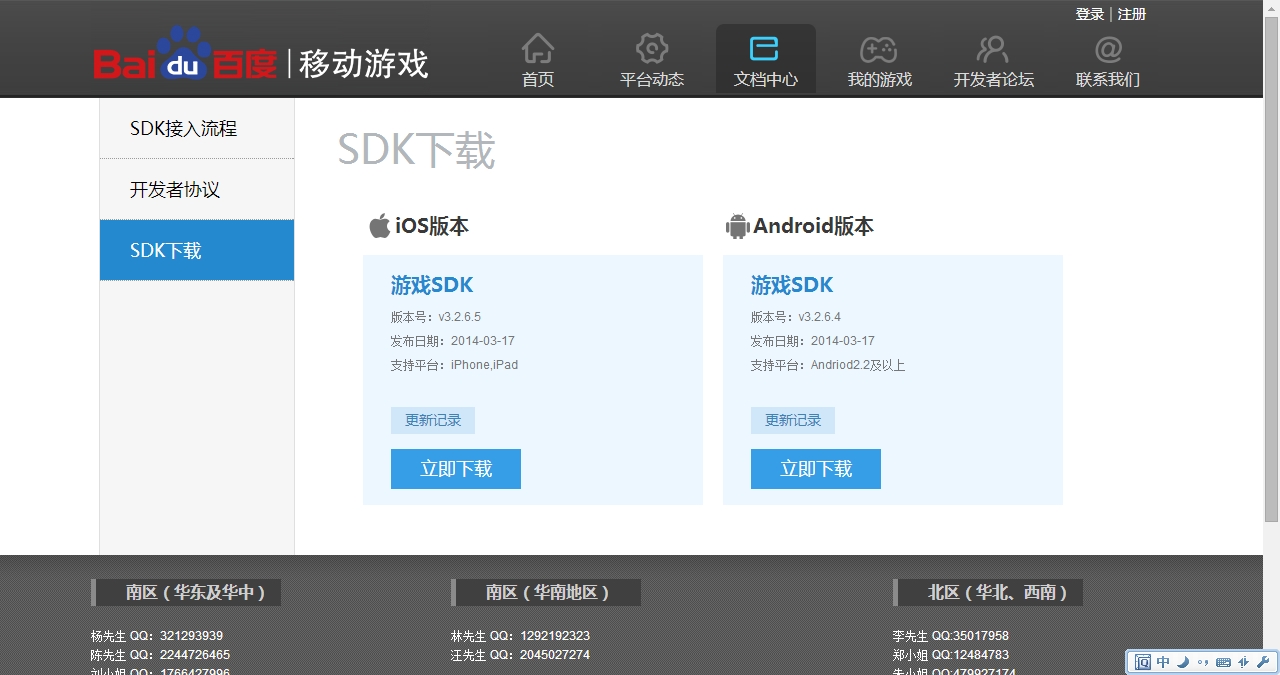Select 开发者协议 in the sidebar
This screenshot has width=1280, height=675.
[197, 189]
